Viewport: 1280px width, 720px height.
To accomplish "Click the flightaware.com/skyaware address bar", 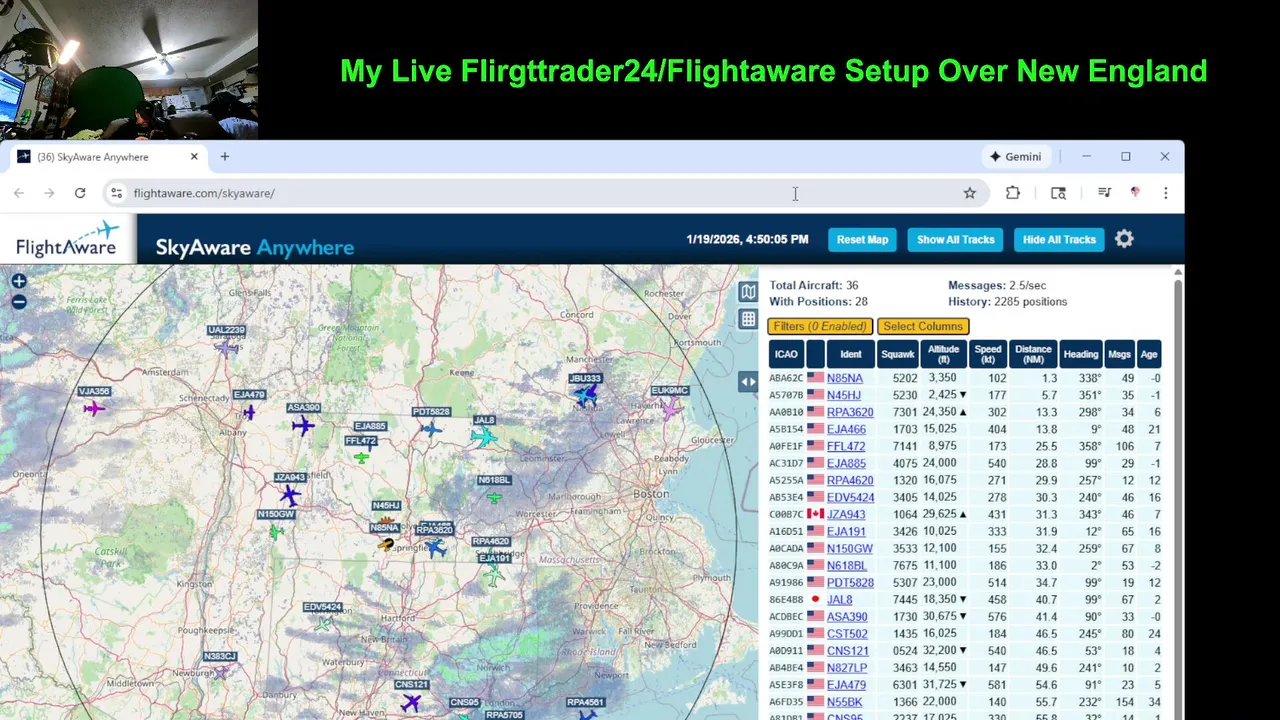I will 545,193.
